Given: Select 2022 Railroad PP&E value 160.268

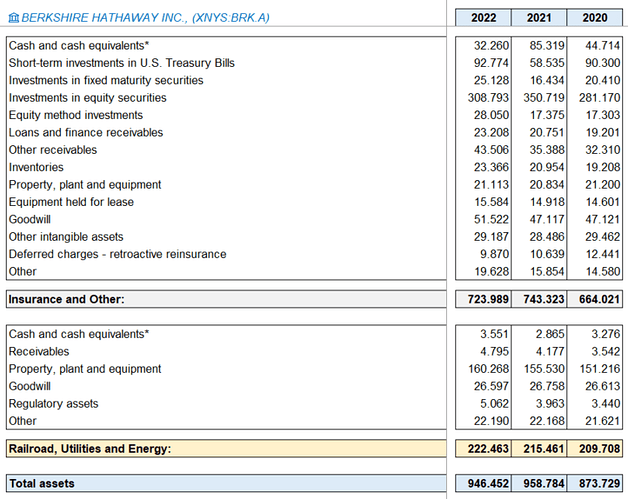Looking at the screenshot, I should click(489, 369).
